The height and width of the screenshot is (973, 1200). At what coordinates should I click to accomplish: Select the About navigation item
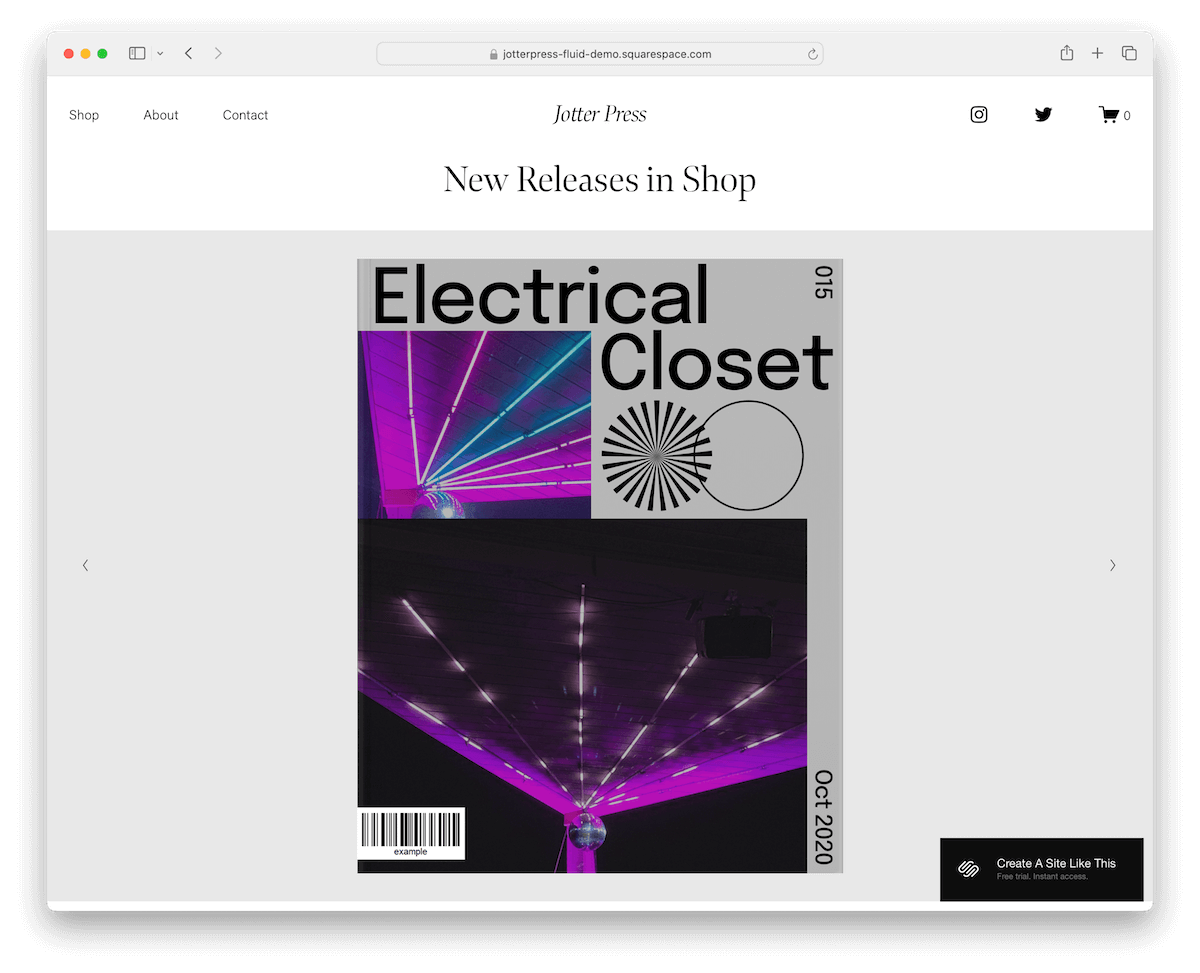[161, 115]
